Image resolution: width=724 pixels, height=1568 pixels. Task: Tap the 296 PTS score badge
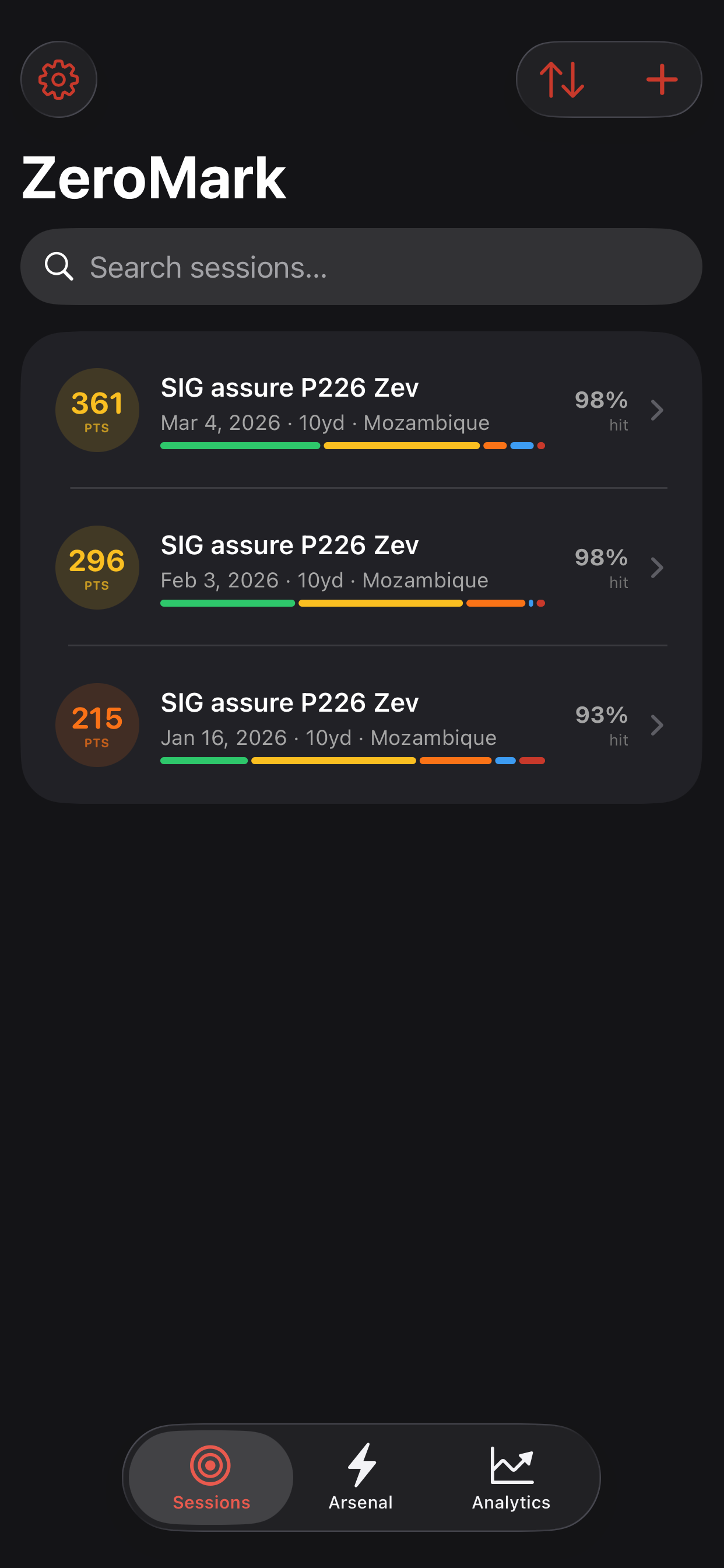click(97, 568)
